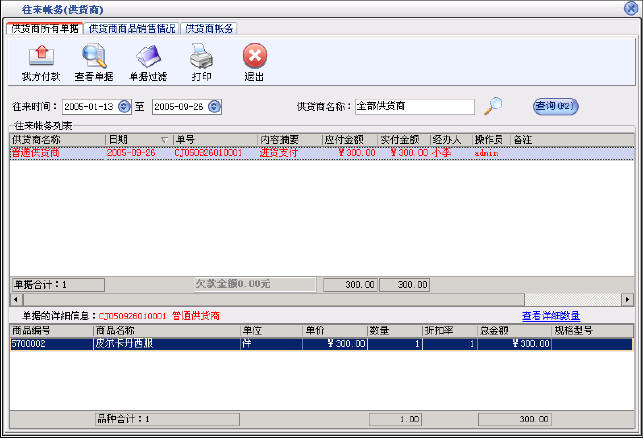This screenshot has width=643, height=438.
Task: Sort by the 日期 column header
Action: tap(138, 139)
